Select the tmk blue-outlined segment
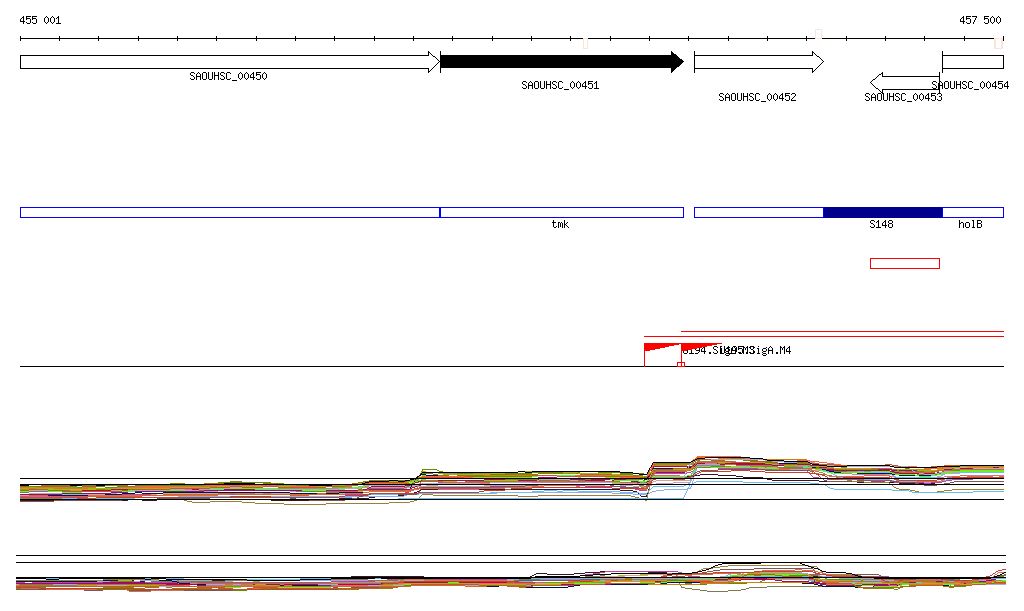The height and width of the screenshot is (611, 1024). [561, 212]
